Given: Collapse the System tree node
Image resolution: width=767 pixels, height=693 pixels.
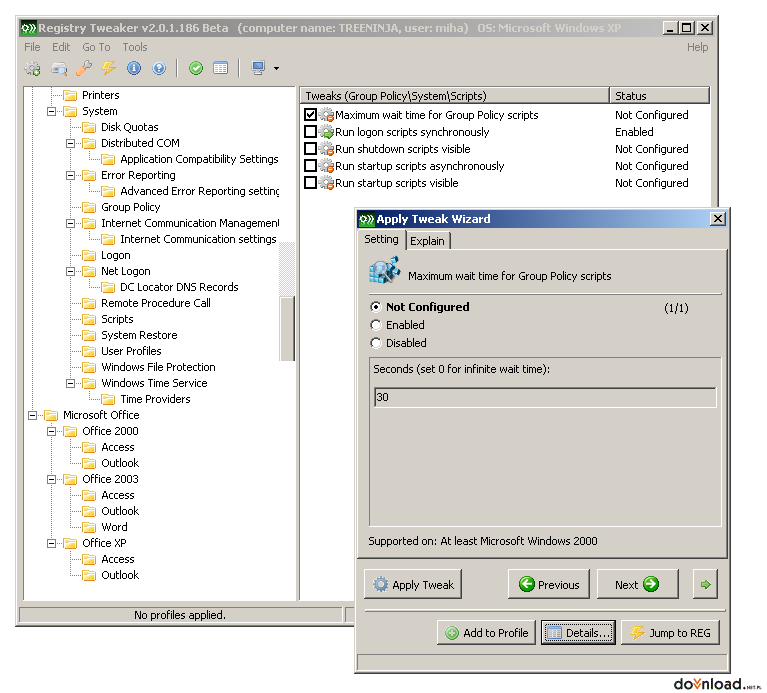Looking at the screenshot, I should pyautogui.click(x=51, y=112).
